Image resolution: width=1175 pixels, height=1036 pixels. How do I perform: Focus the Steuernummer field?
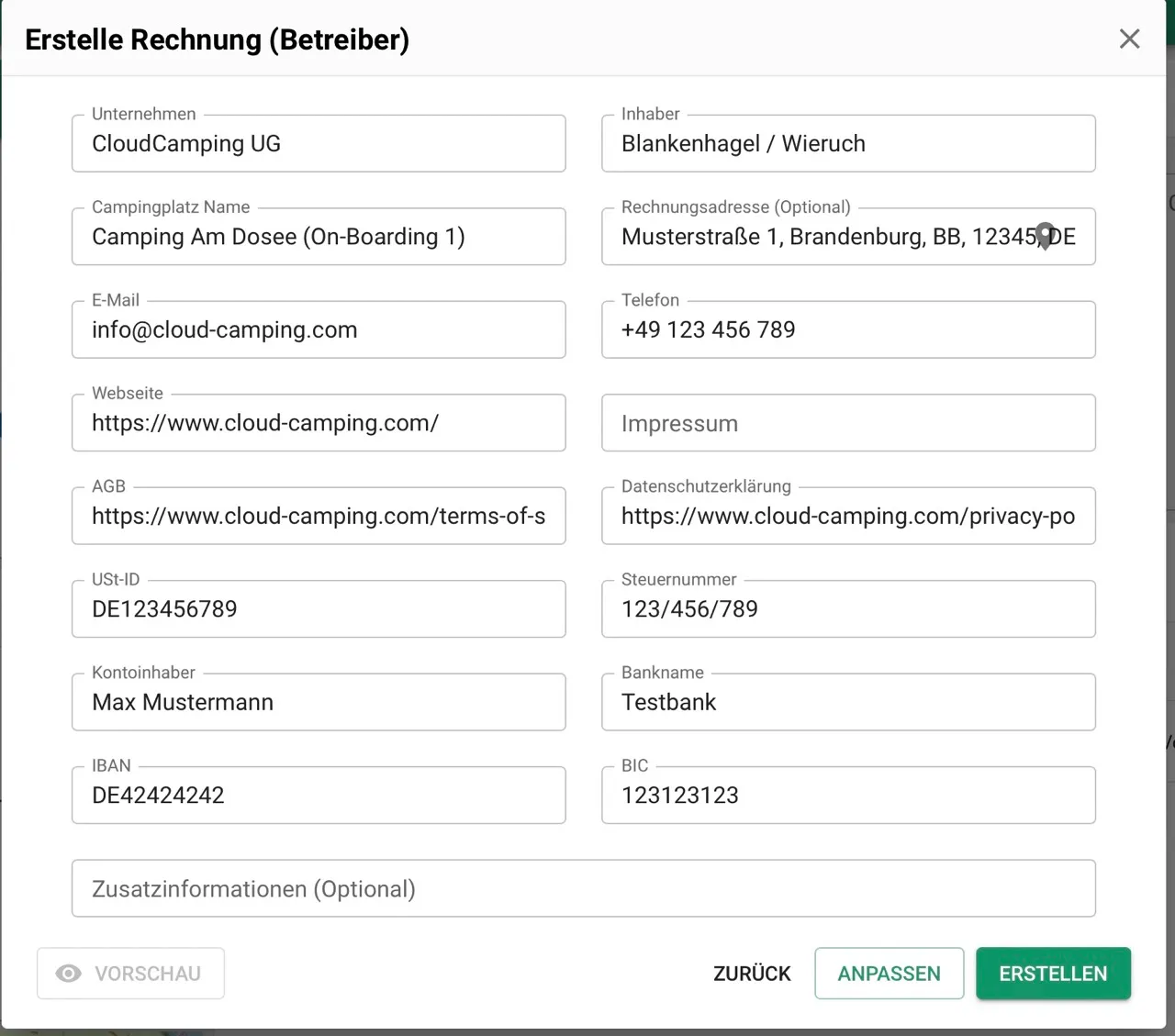848,609
